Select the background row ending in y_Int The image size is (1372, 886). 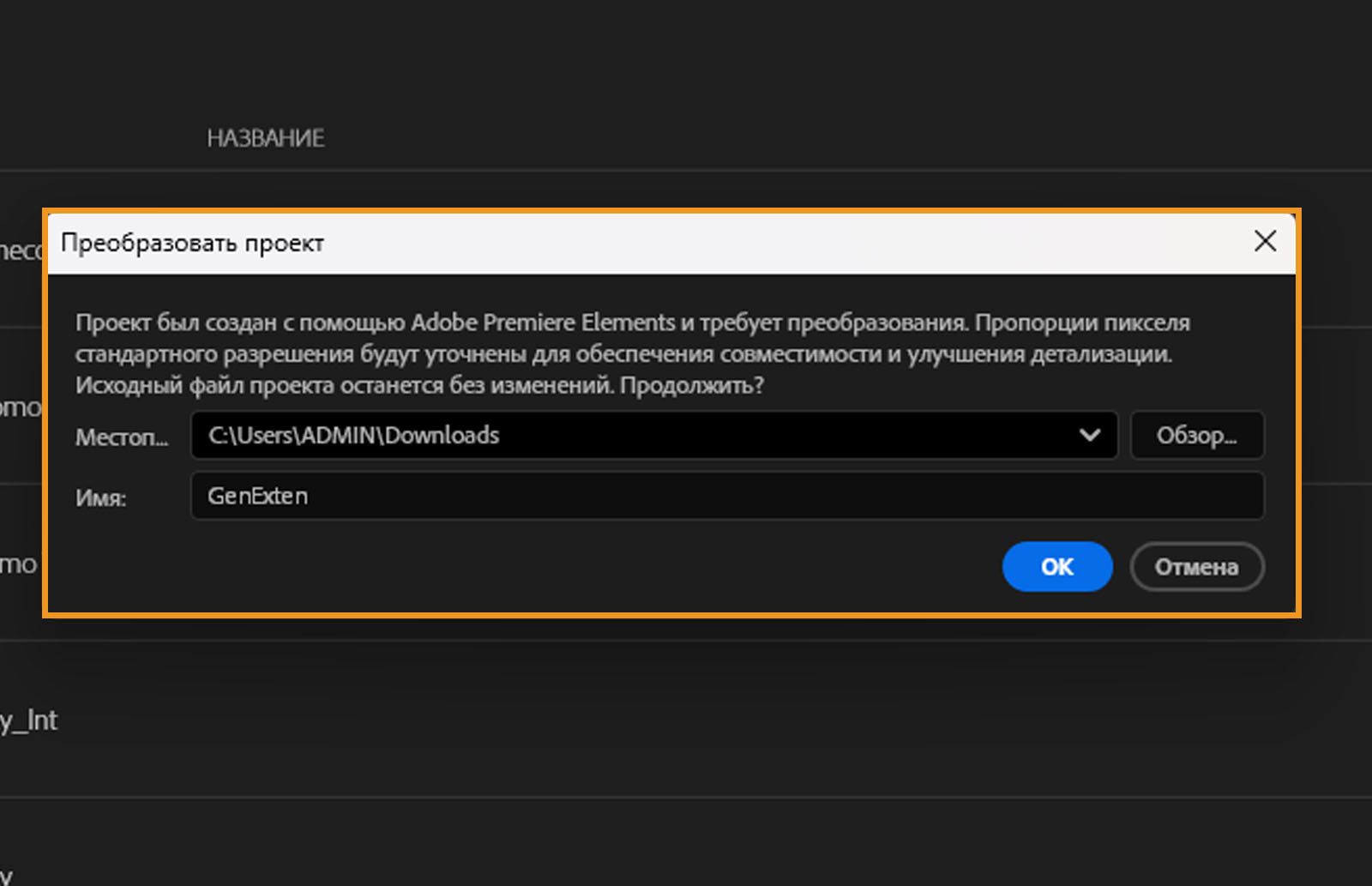tap(29, 720)
